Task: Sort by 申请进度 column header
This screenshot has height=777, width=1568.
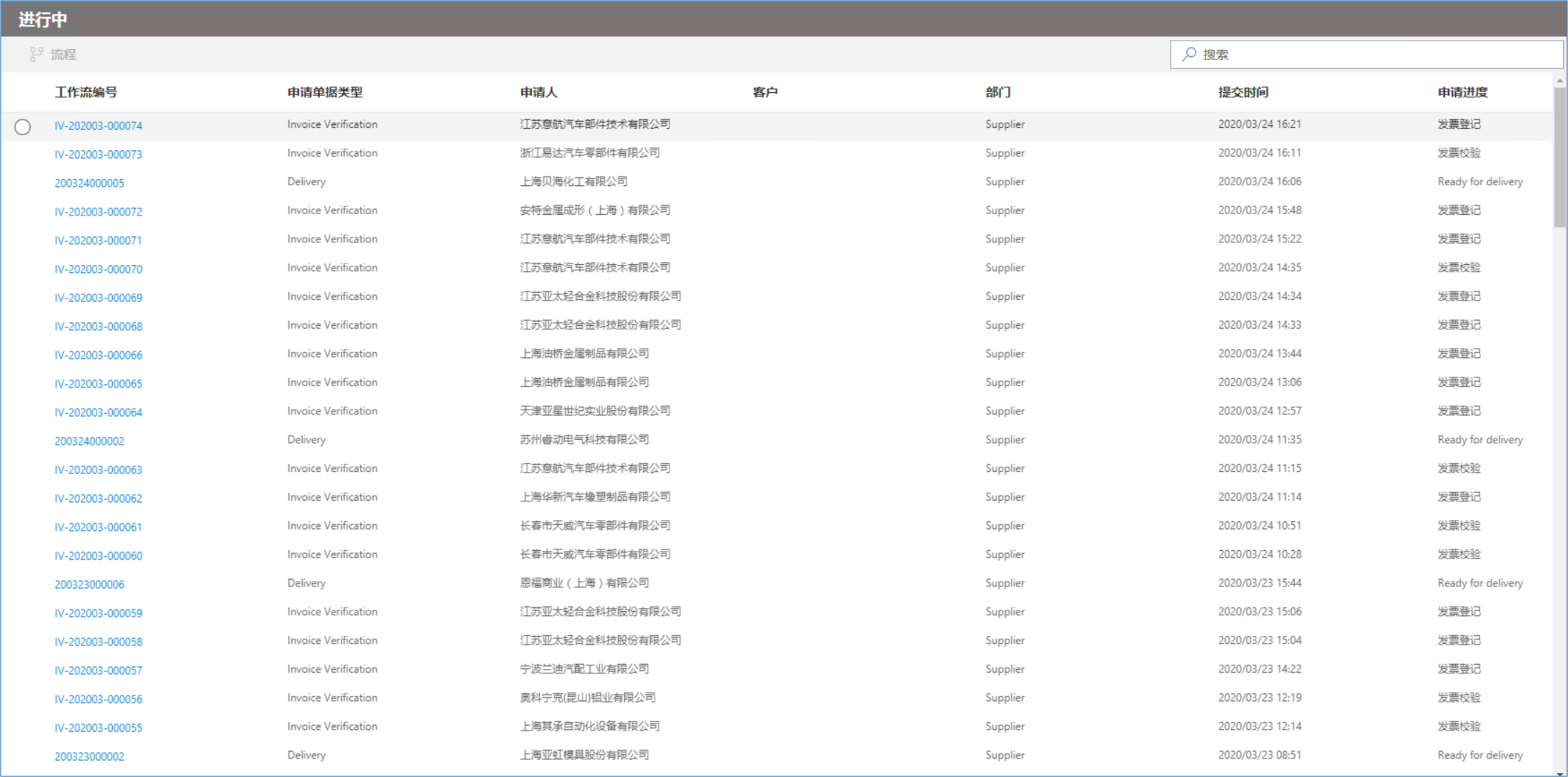Action: point(1462,92)
